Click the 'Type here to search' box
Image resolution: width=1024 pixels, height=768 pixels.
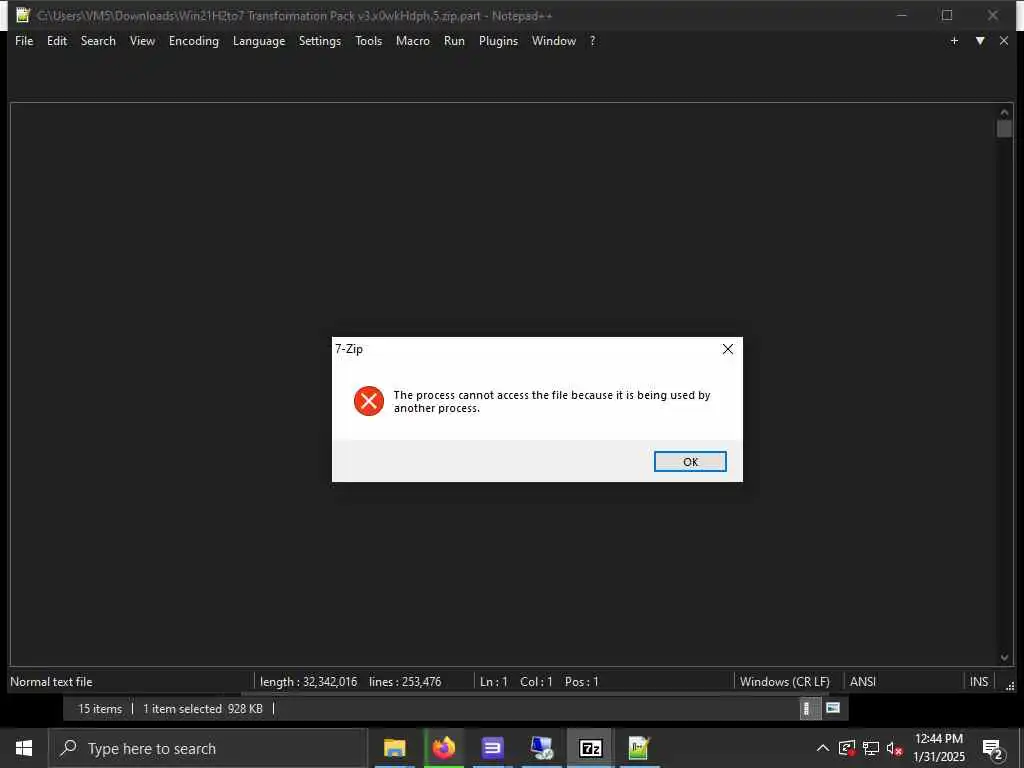(x=208, y=748)
